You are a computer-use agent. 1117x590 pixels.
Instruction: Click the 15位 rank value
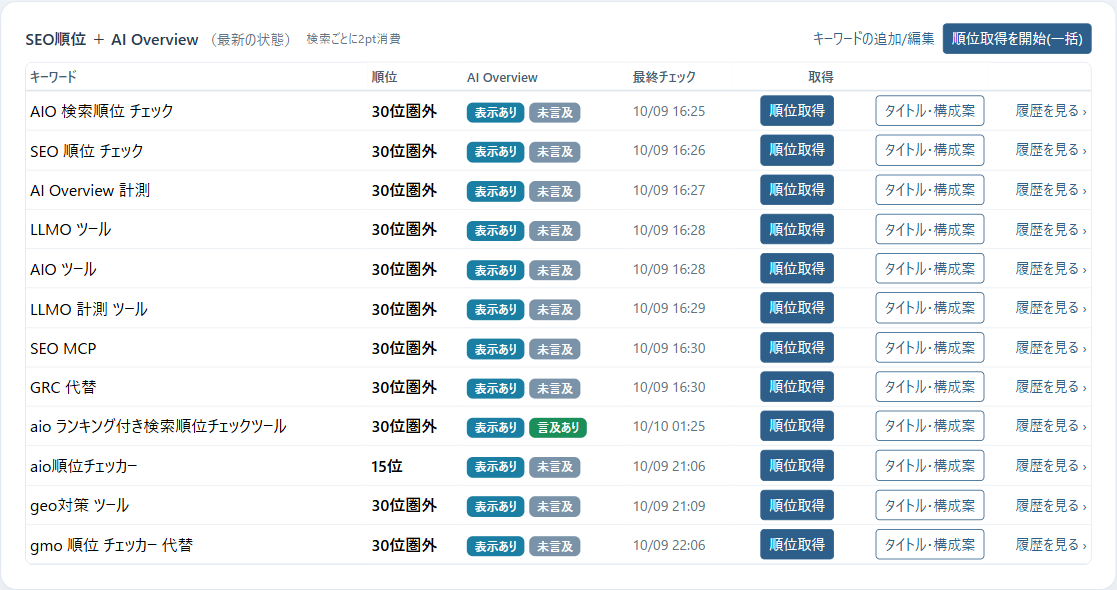(x=387, y=467)
